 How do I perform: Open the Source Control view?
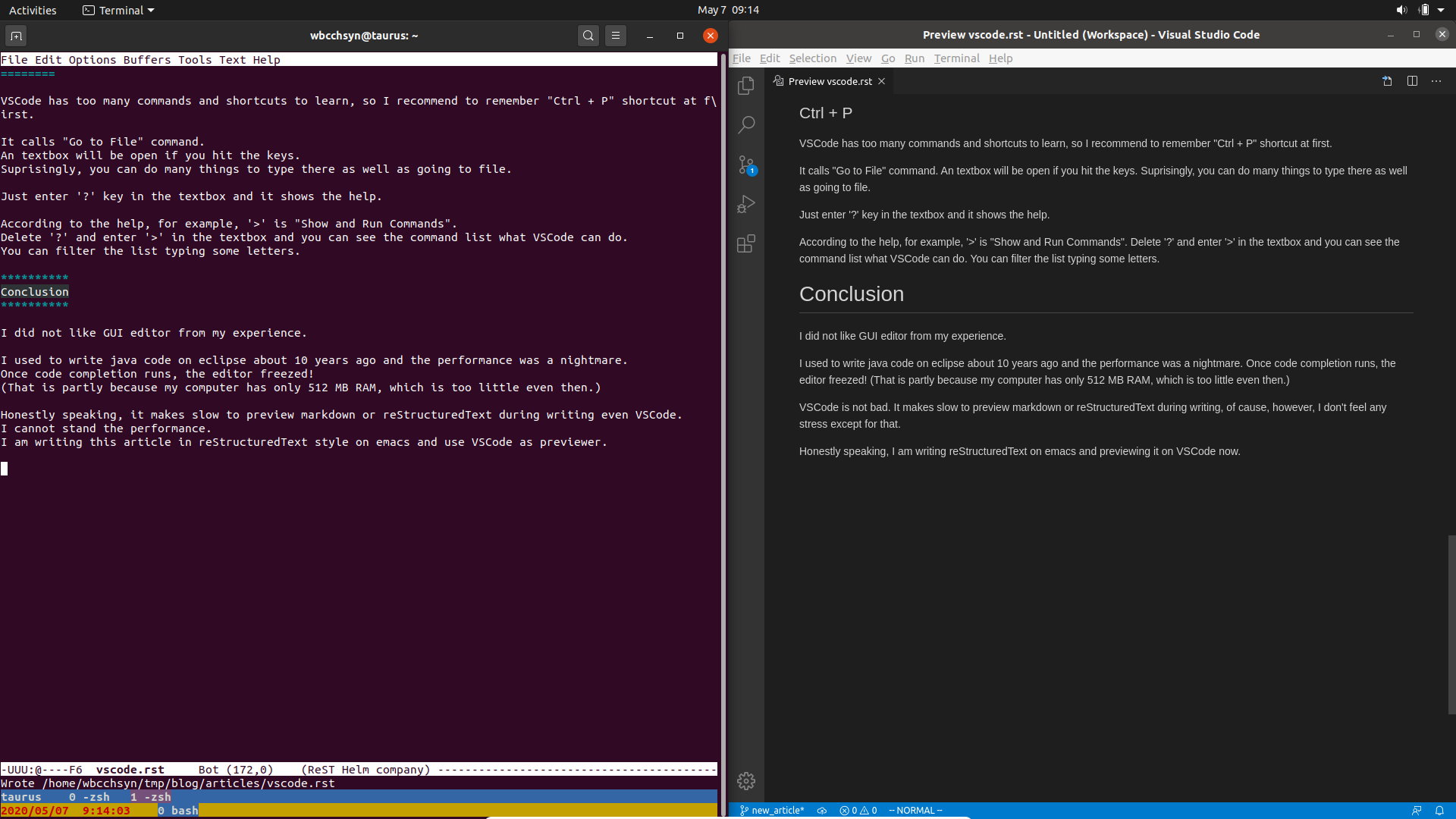(746, 165)
